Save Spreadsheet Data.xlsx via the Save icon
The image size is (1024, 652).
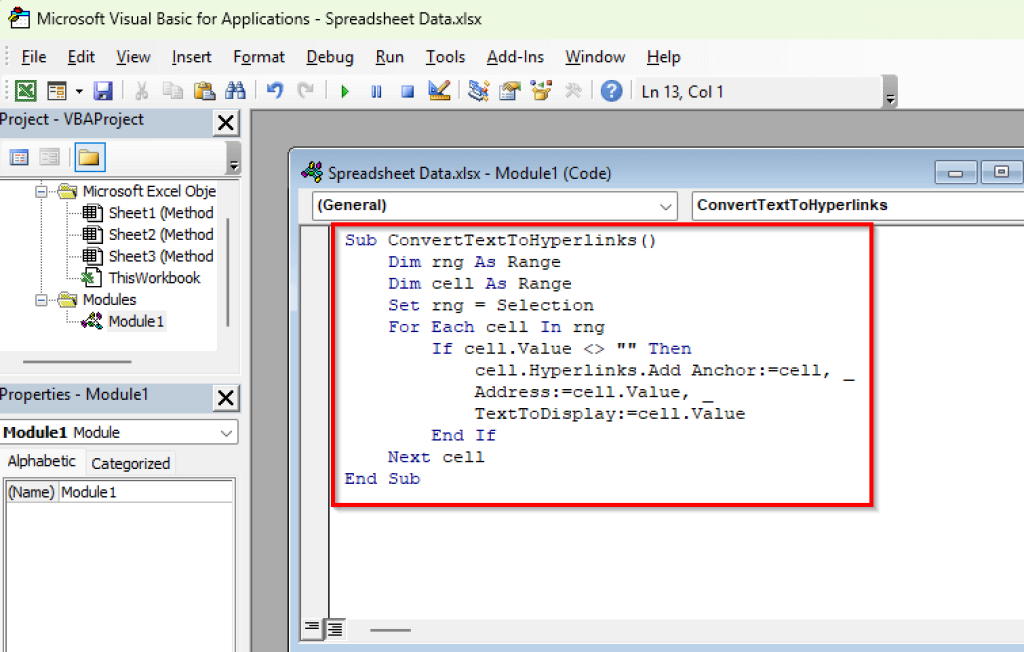tap(102, 91)
